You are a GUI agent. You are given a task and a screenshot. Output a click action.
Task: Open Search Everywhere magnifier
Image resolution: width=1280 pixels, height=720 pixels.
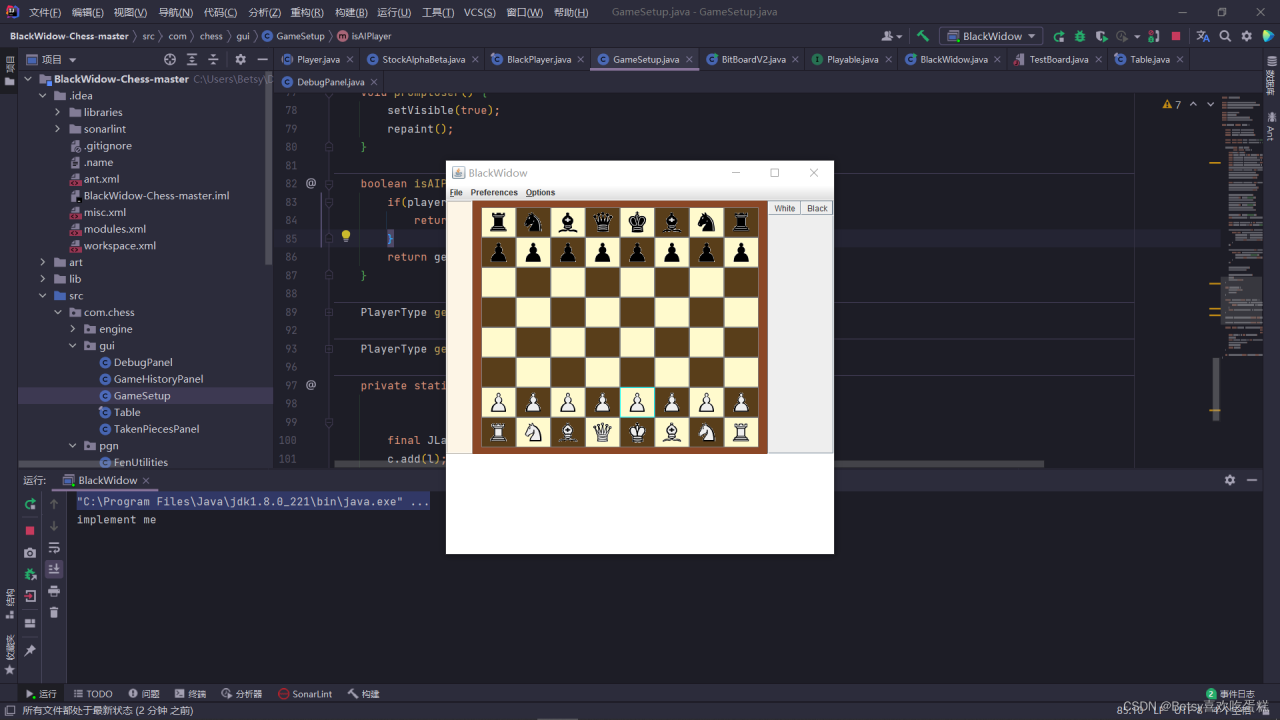[1225, 36]
